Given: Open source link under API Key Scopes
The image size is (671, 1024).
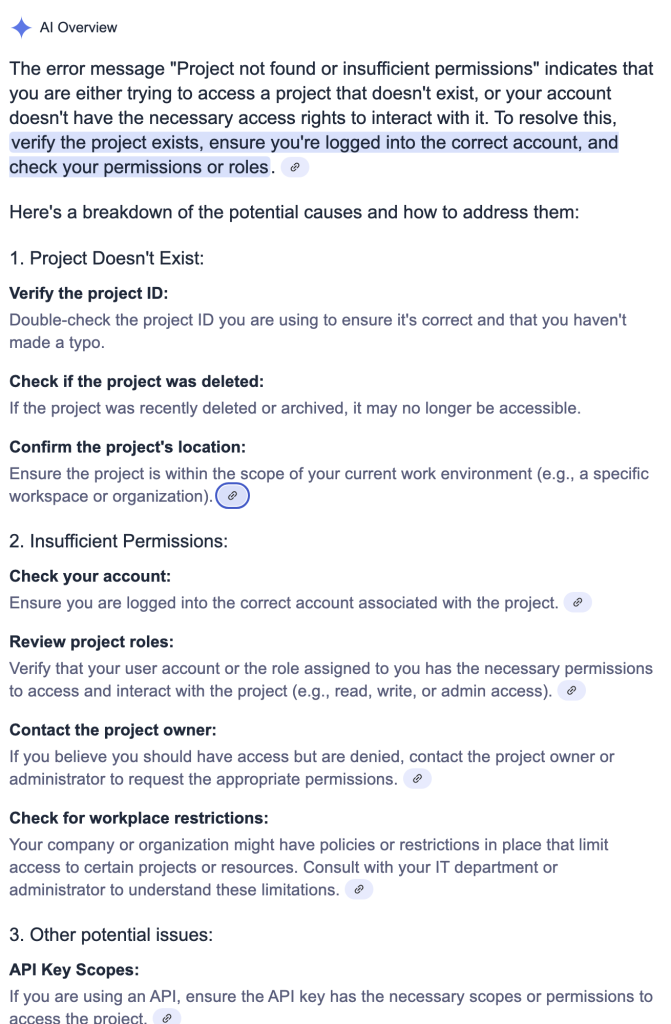Looking at the screenshot, I should (167, 1017).
